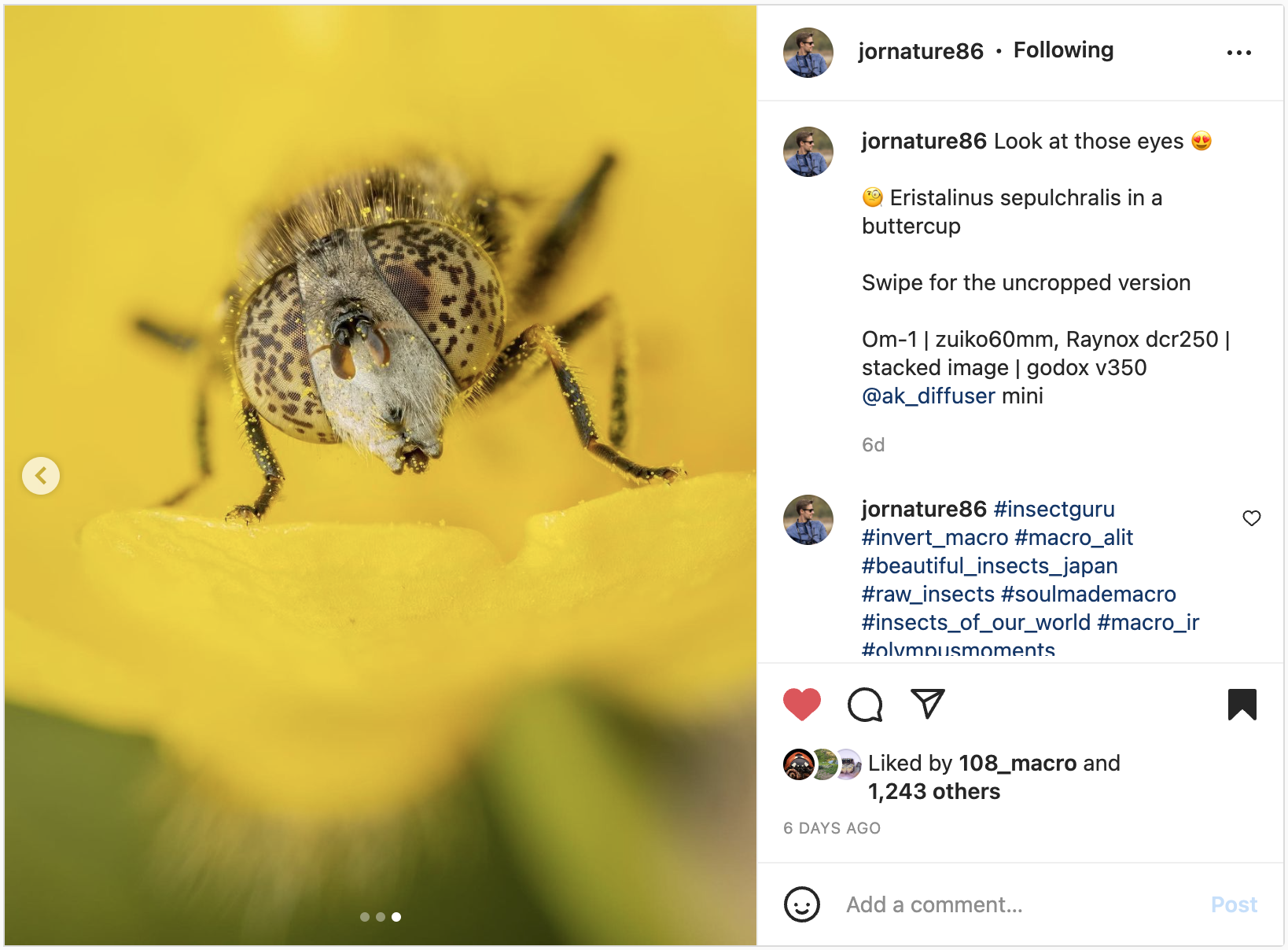Click the jornature86 avatar beside caption
The width and height of the screenshot is (1288, 950).
coord(808,152)
